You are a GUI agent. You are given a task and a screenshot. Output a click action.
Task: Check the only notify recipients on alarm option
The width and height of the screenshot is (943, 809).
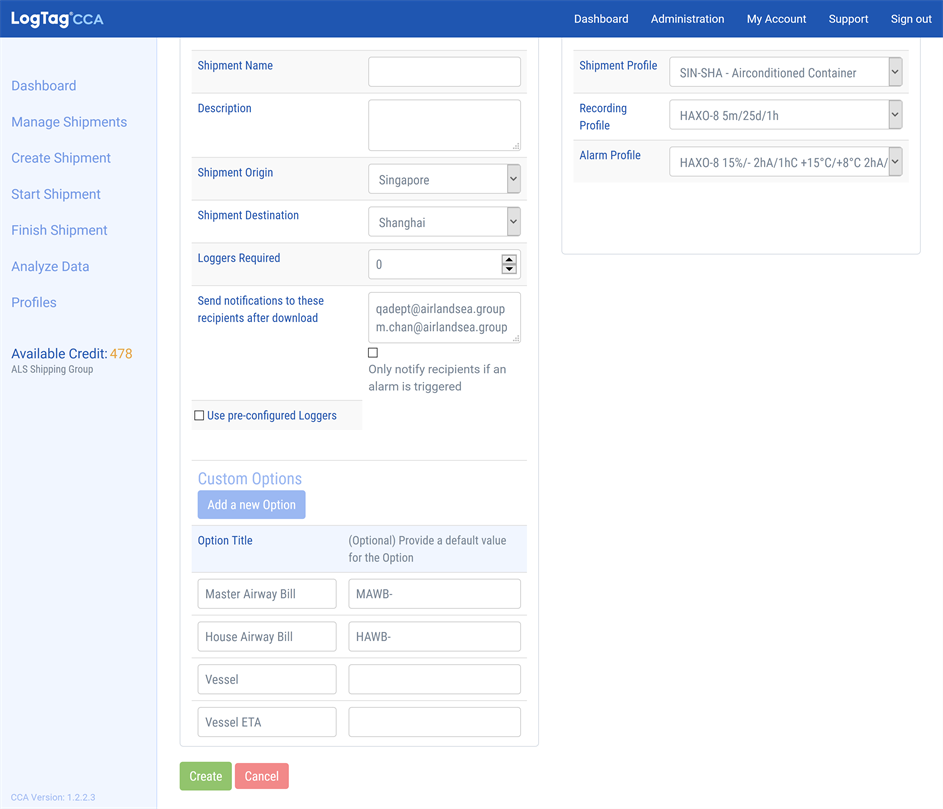[372, 352]
